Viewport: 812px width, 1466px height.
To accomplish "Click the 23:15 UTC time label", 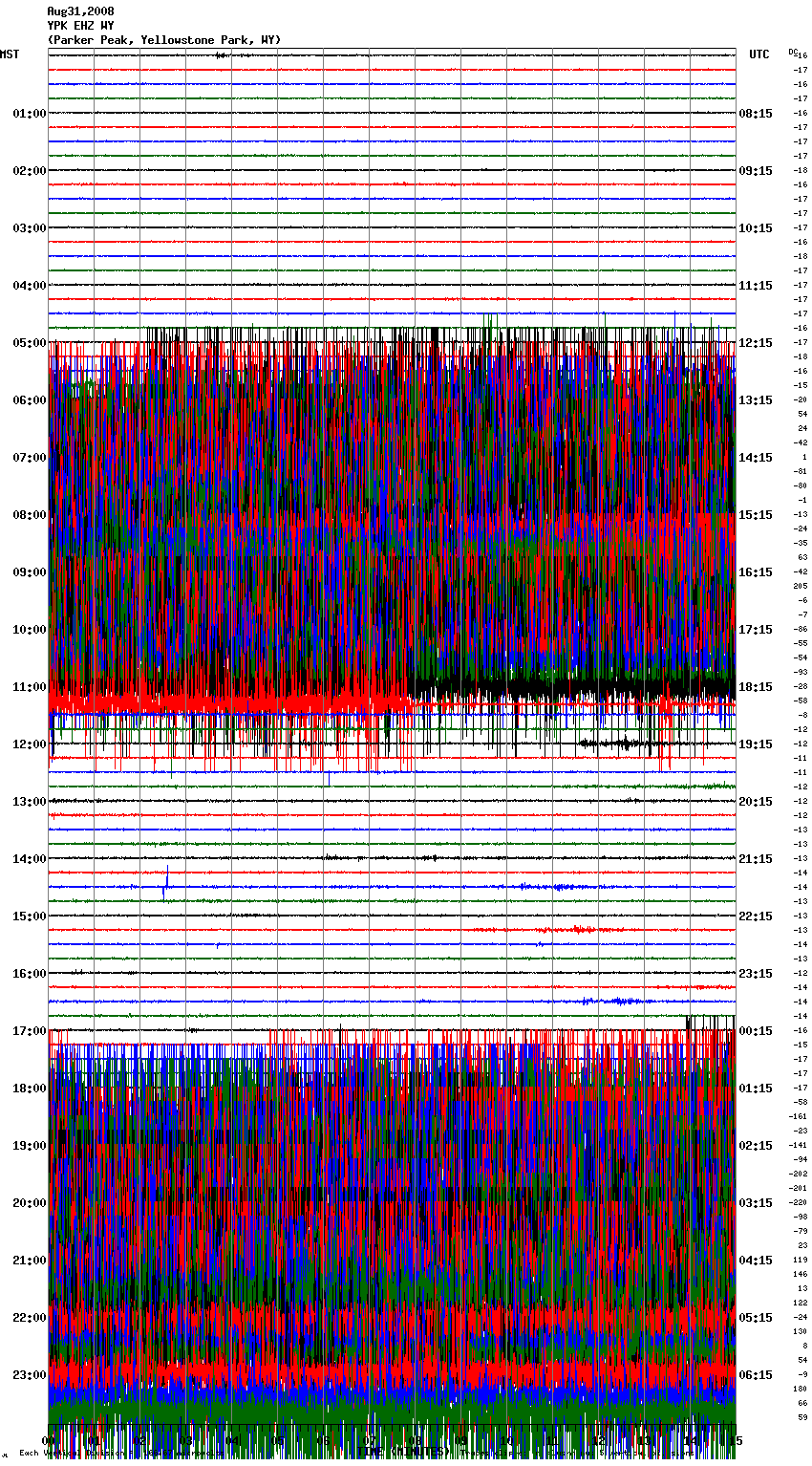I will 756,974.
